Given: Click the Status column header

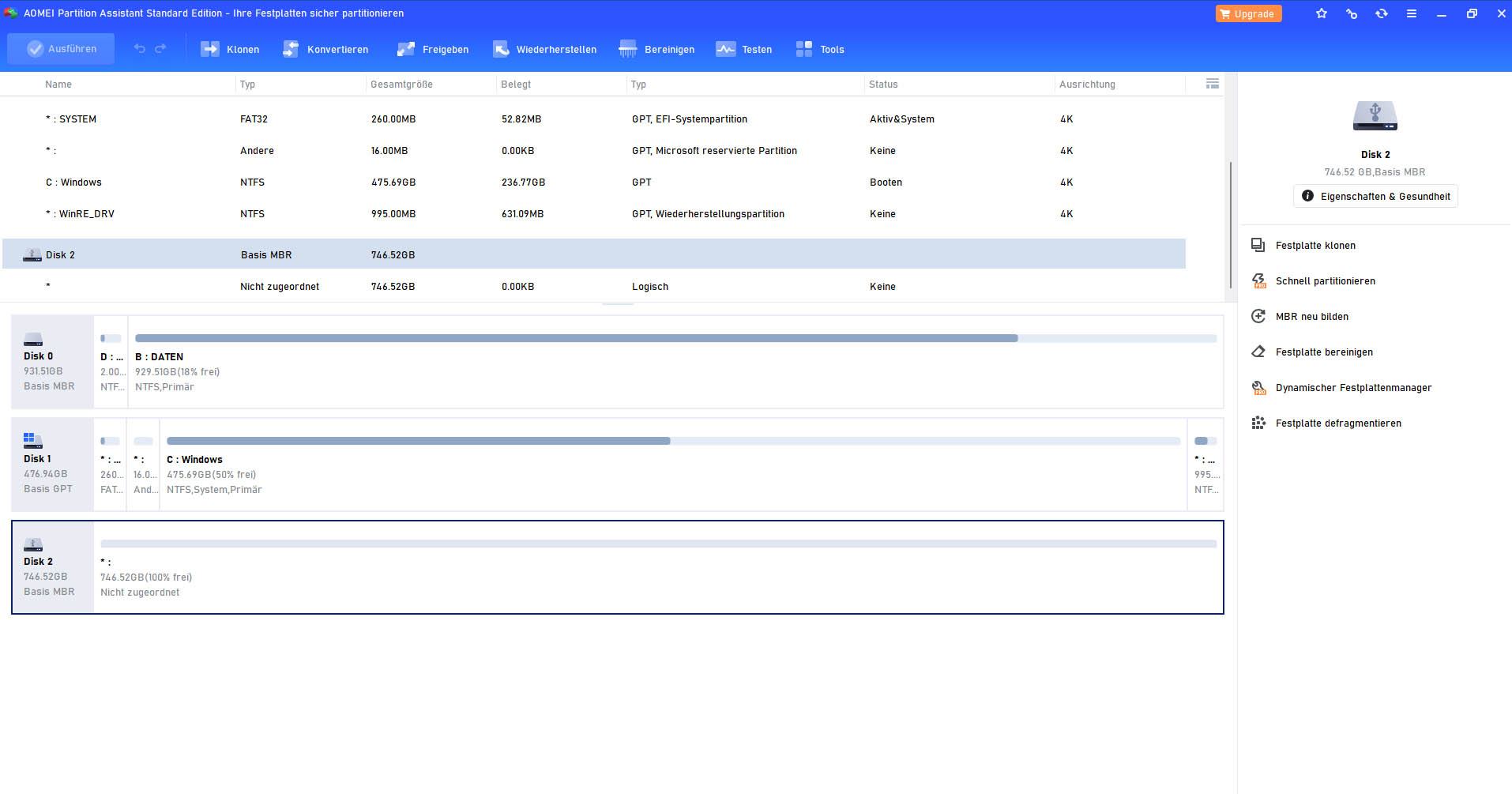Looking at the screenshot, I should click(x=883, y=85).
